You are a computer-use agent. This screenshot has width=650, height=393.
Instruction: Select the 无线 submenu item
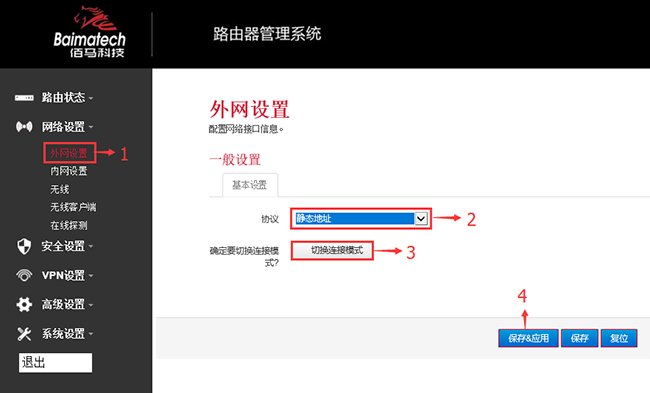click(60, 189)
